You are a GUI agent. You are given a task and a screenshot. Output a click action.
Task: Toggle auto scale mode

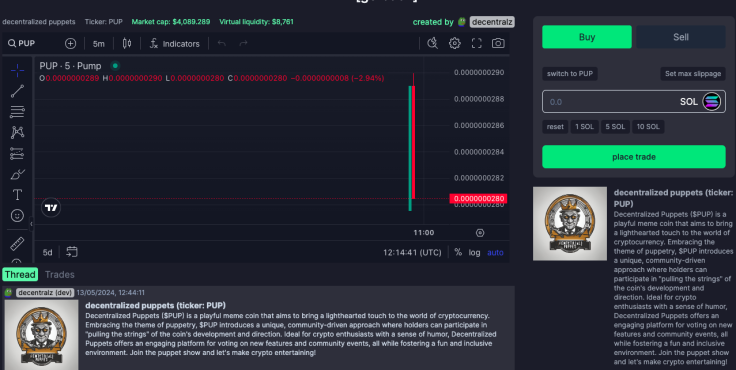pyautogui.click(x=495, y=253)
